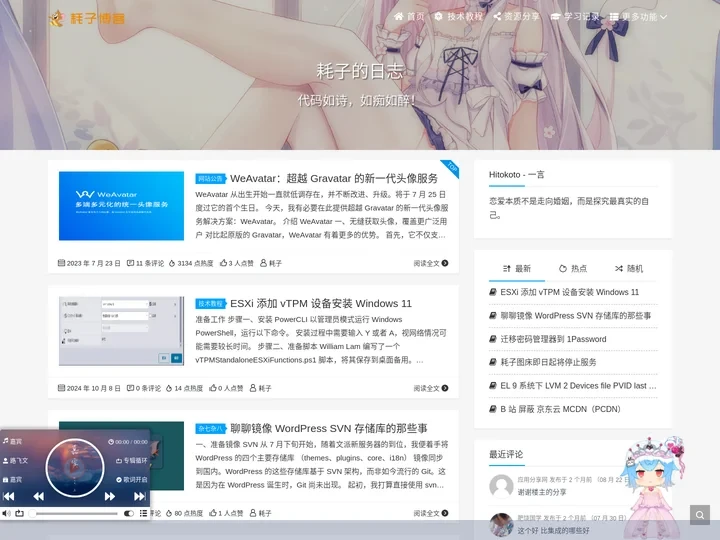Click 阅读全文 on the ESXi post
Image resolution: width=720 pixels, height=540 pixels.
(x=431, y=388)
